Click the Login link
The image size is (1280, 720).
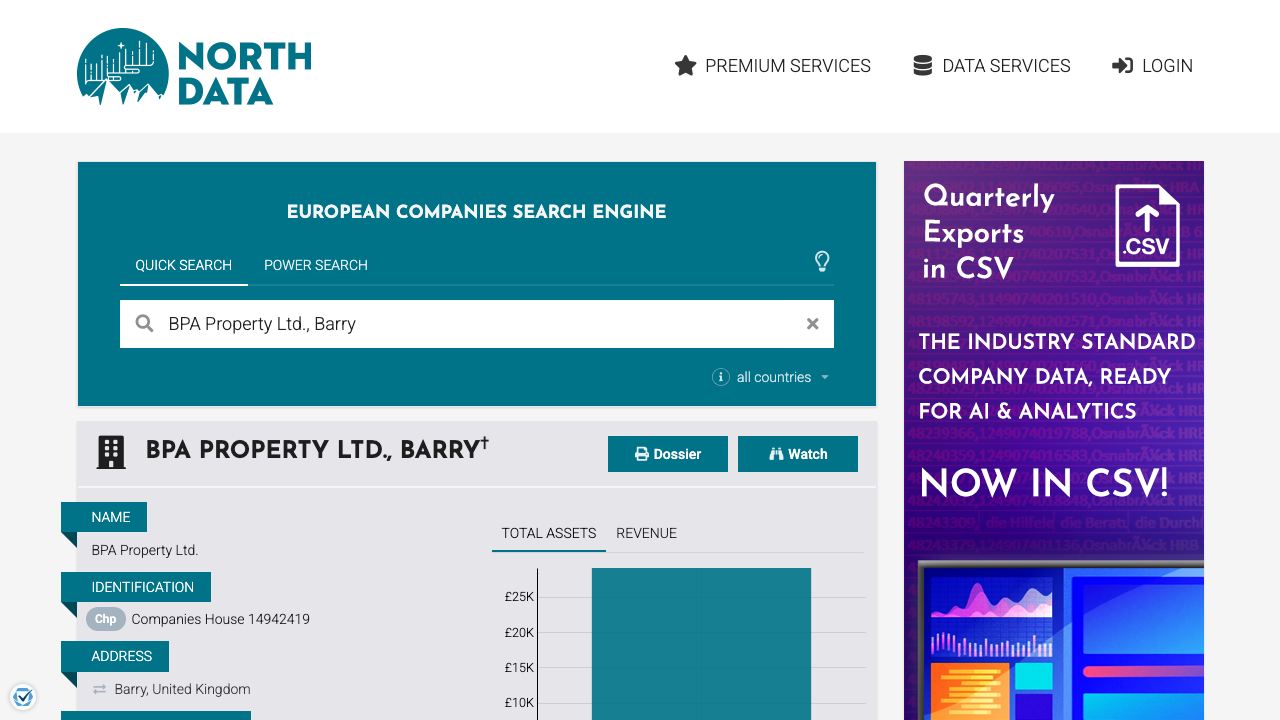[1152, 66]
